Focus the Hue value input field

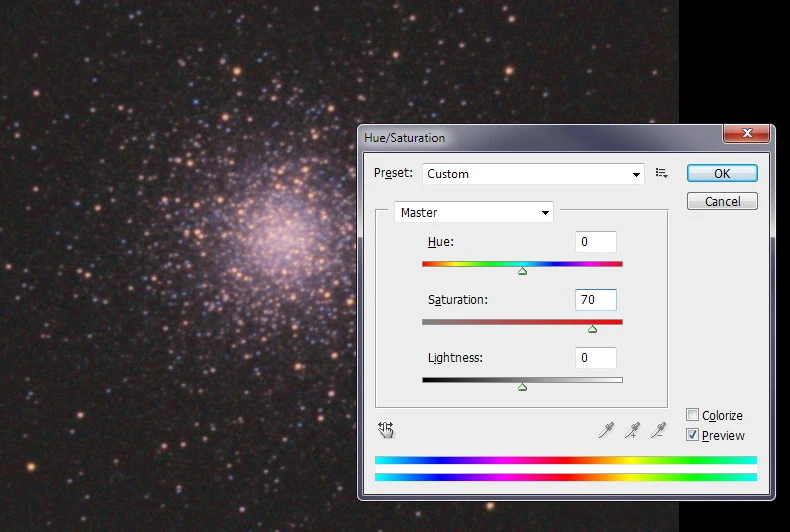(596, 242)
